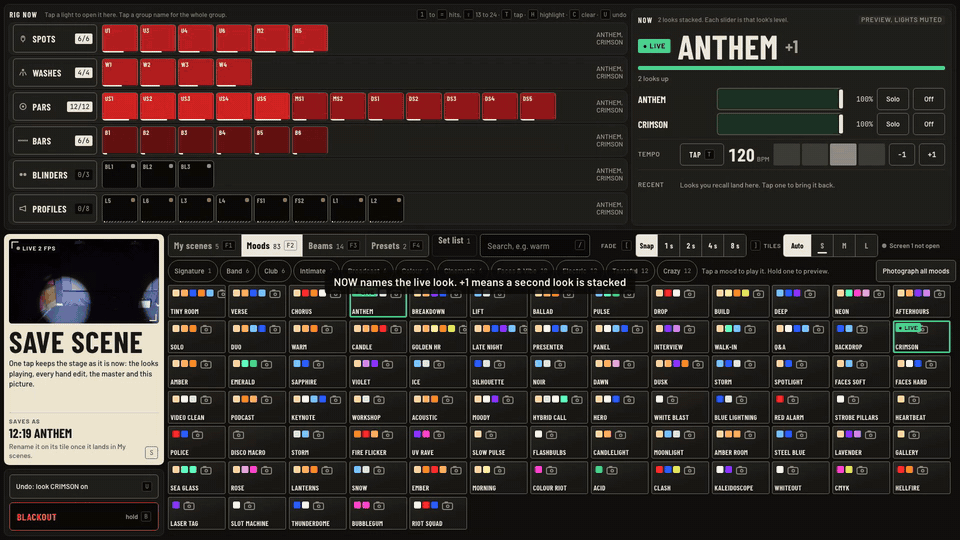Select the BLINDERS group icon
Viewport: 960px width, 540px height.
coord(23,175)
